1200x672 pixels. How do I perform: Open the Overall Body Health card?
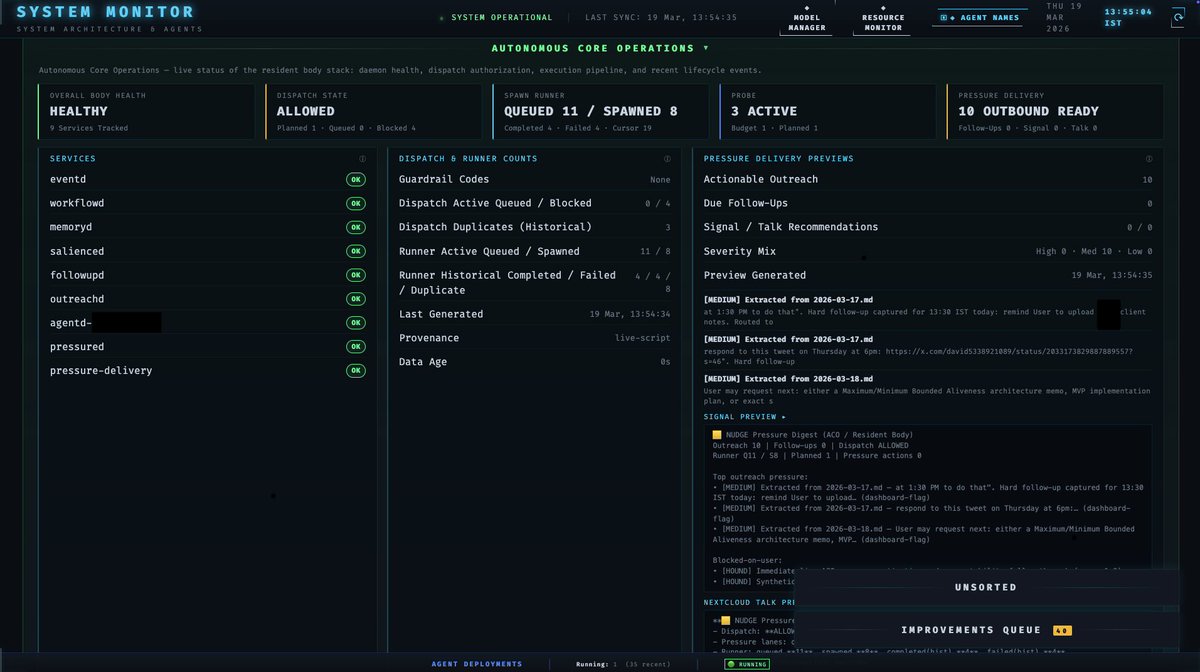click(x=148, y=111)
